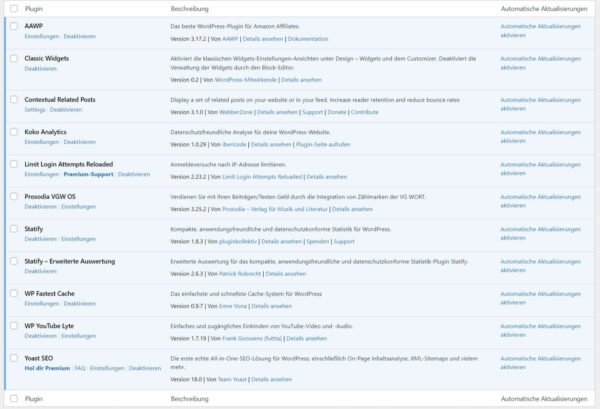Deactivate Koko Analytics plugin

coord(80,142)
